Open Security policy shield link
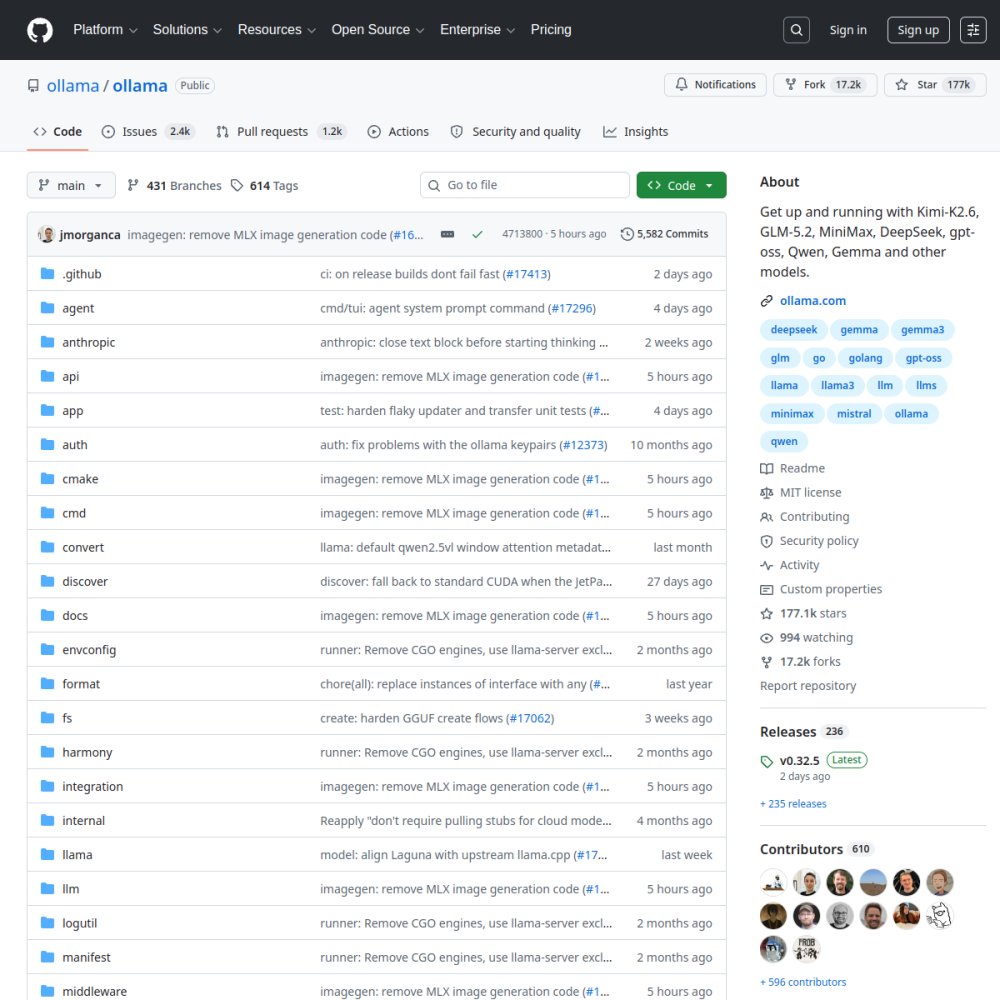 (x=809, y=541)
